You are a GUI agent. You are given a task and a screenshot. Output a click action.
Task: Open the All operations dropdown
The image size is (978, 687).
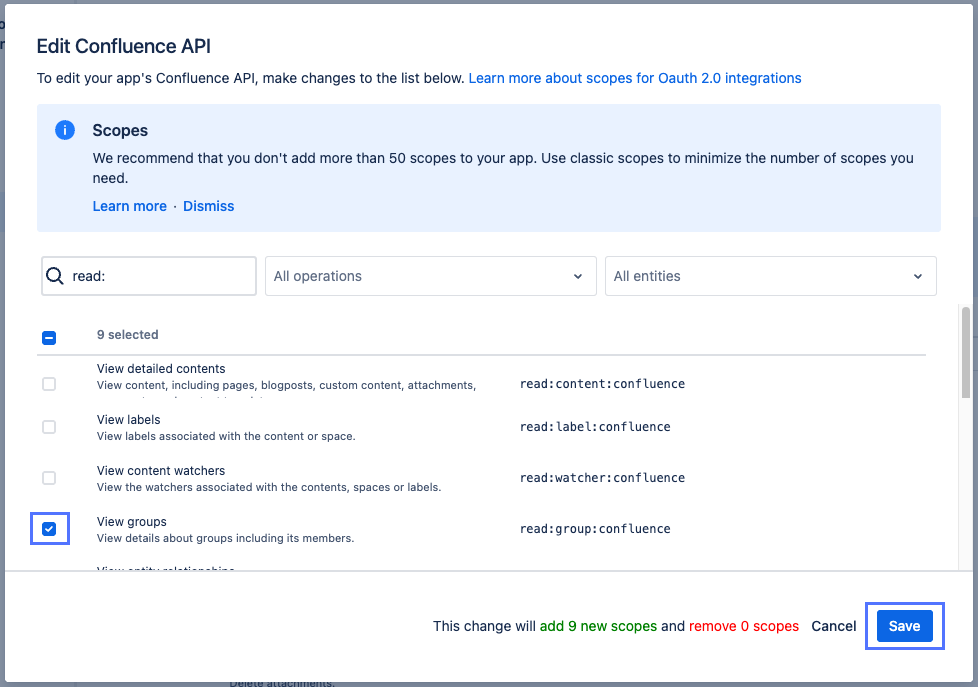(x=430, y=276)
